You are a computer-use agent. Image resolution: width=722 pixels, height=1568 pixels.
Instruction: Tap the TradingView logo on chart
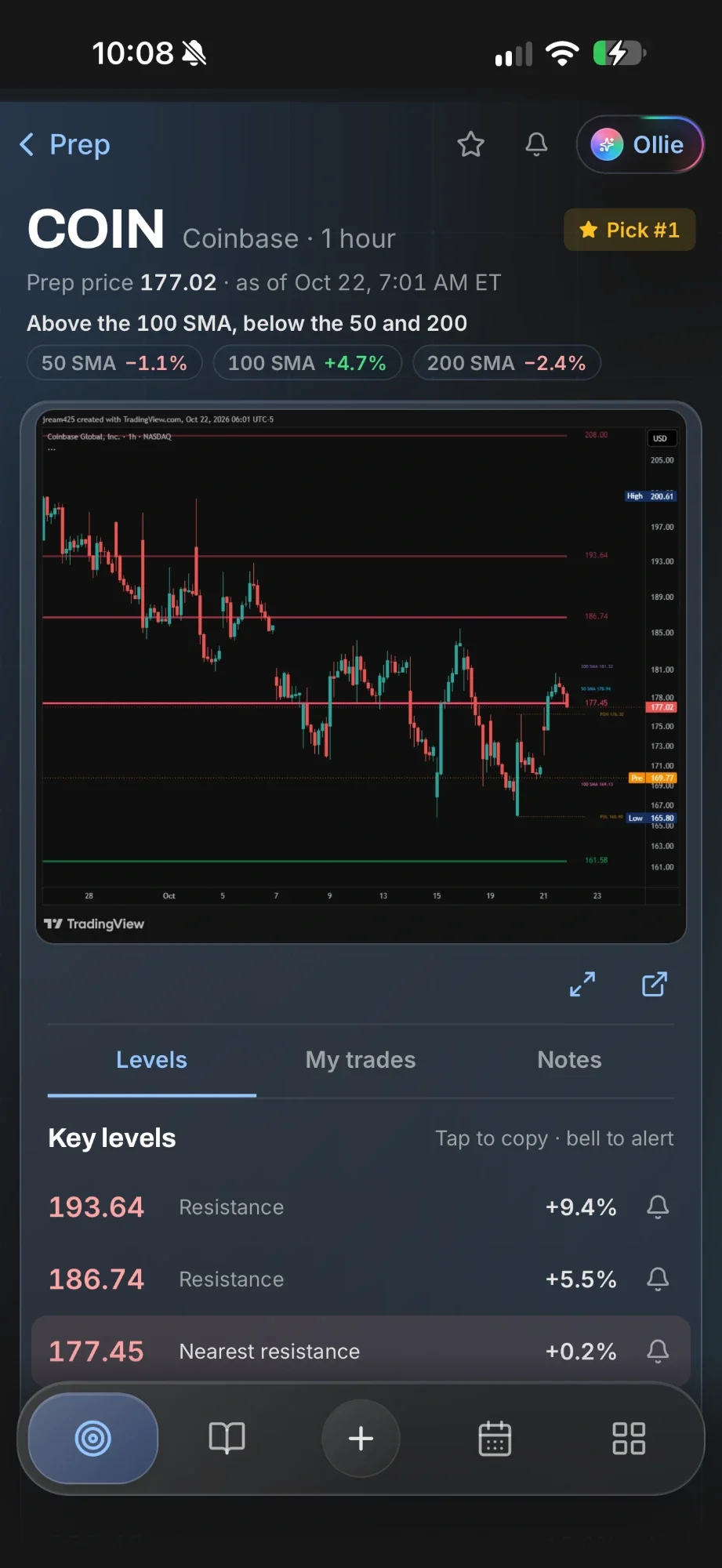click(x=94, y=924)
